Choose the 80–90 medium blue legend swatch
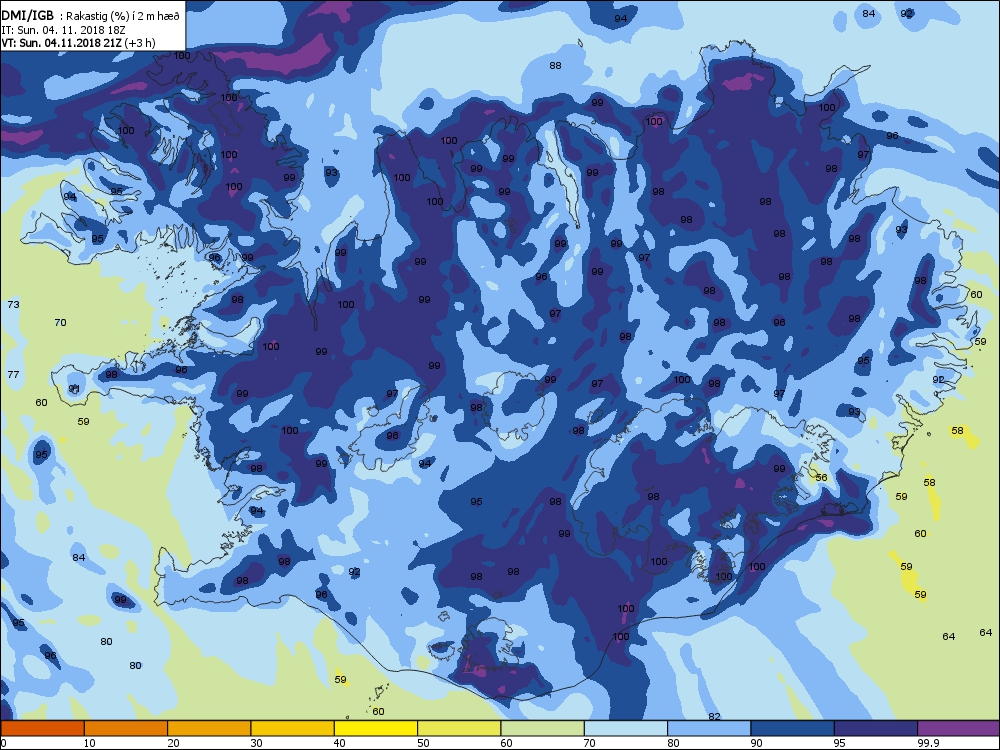 (x=709, y=728)
